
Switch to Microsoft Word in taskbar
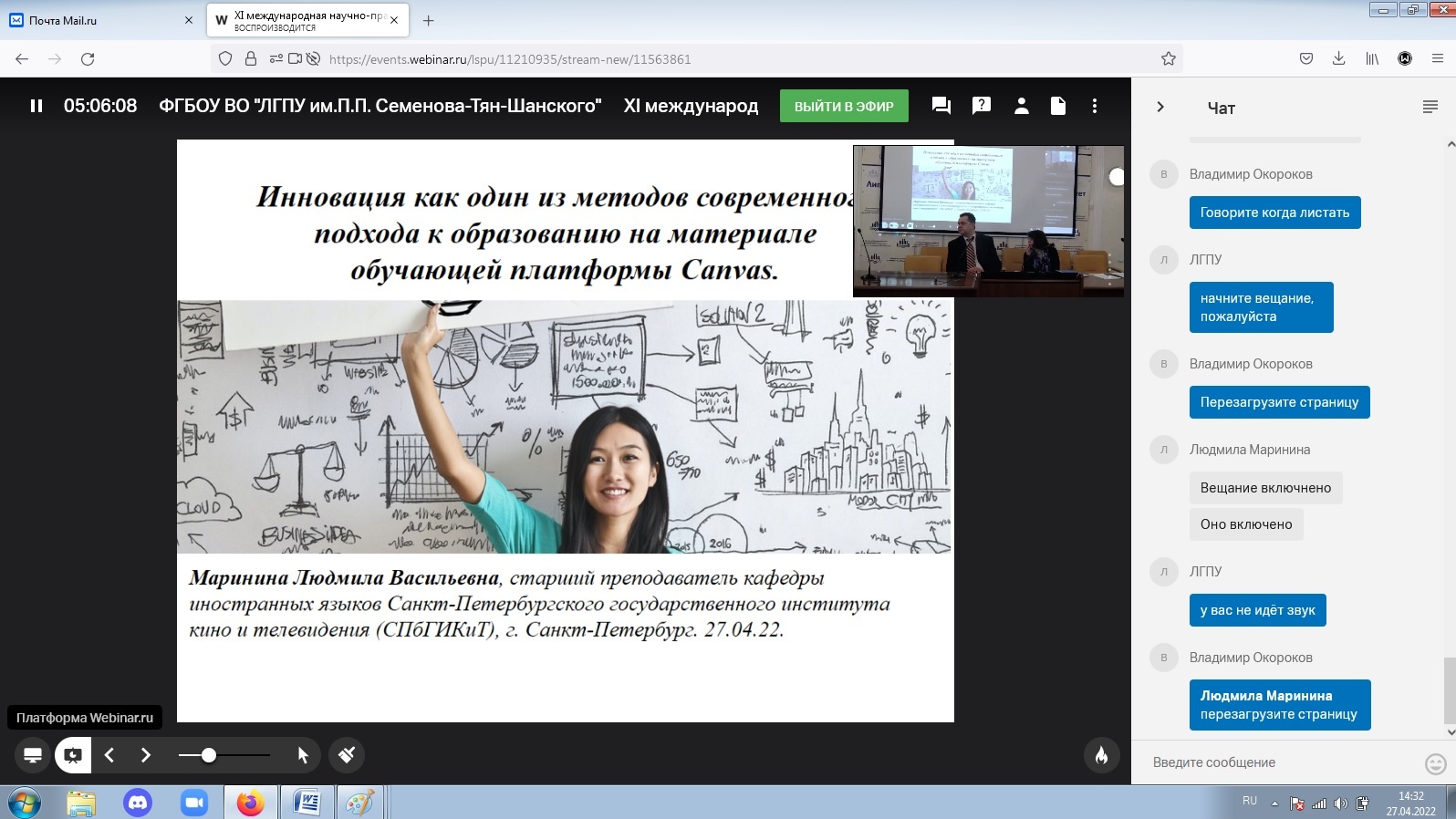click(x=307, y=803)
